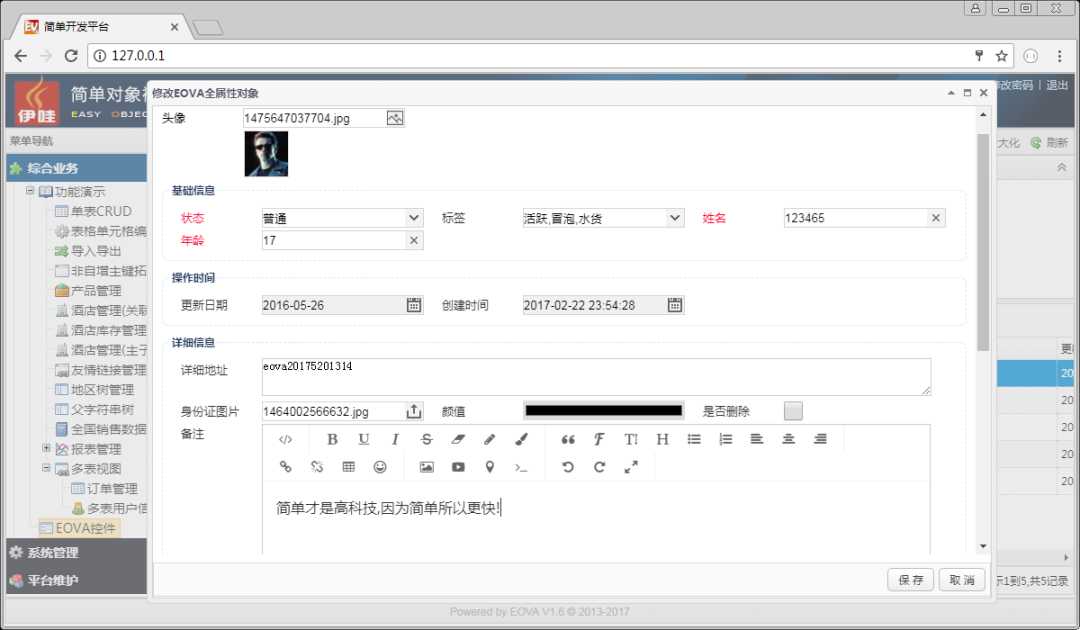Click the blockquote icon in the editor
This screenshot has height=630, width=1080.
(x=568, y=439)
